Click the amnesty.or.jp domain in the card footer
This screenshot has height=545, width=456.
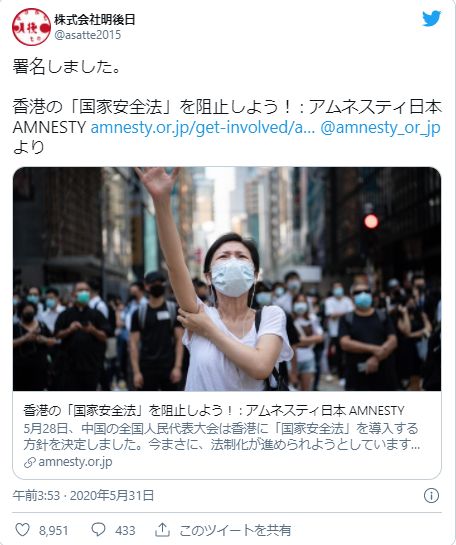[75, 462]
